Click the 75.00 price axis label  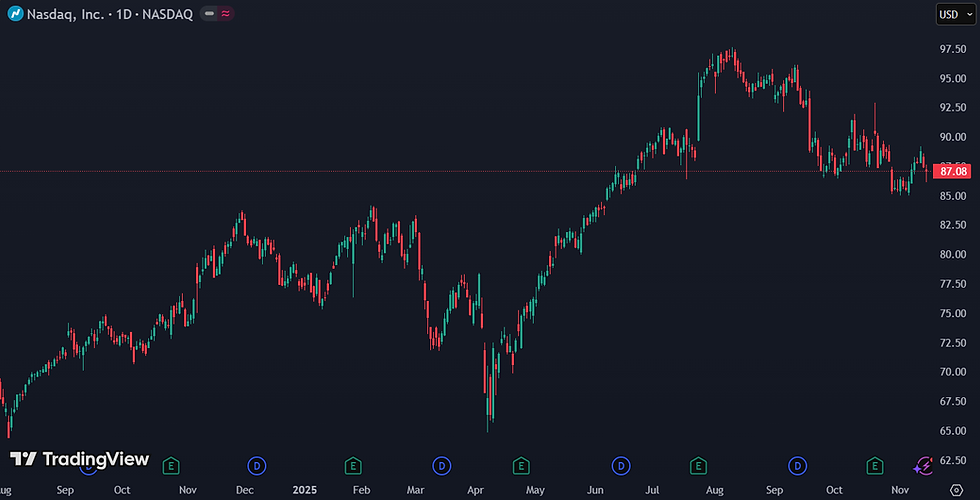[953, 313]
